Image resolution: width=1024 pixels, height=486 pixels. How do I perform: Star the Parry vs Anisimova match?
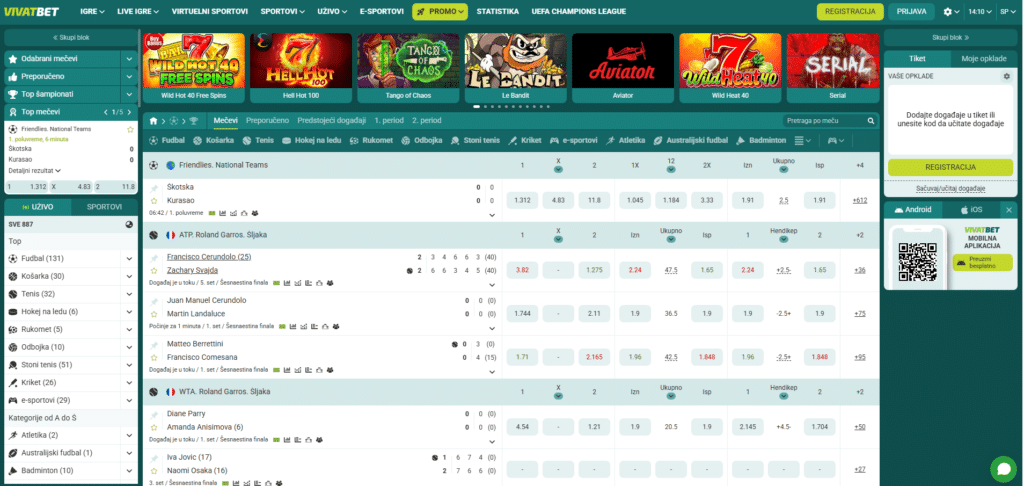tap(154, 427)
